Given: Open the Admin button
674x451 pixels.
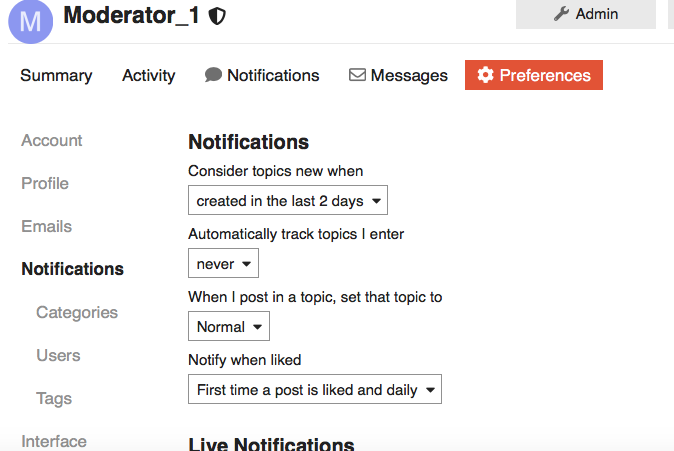Looking at the screenshot, I should [x=586, y=14].
